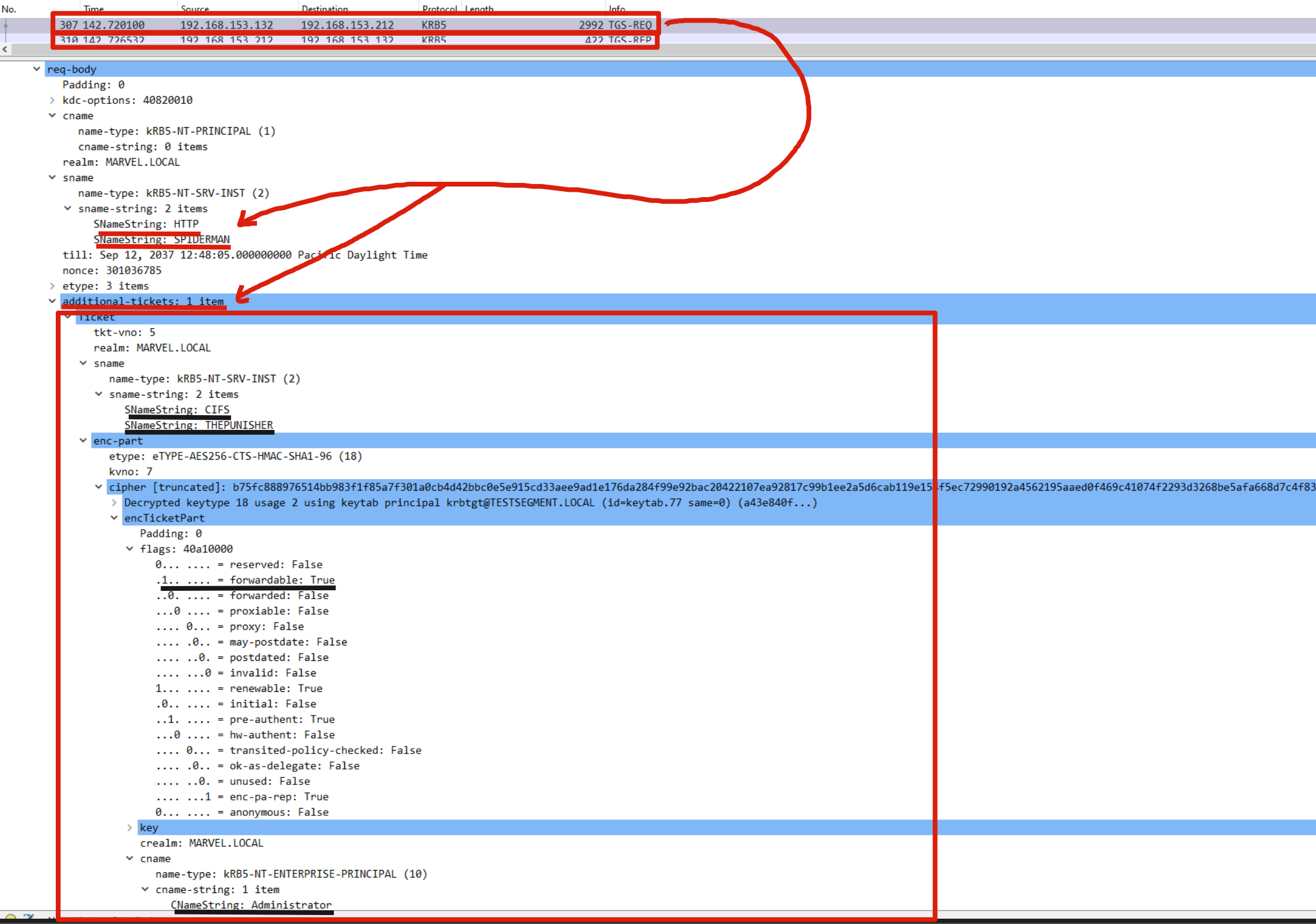Expand the Decrypted keytype line
Image resolution: width=1316 pixels, height=924 pixels.
(x=114, y=503)
